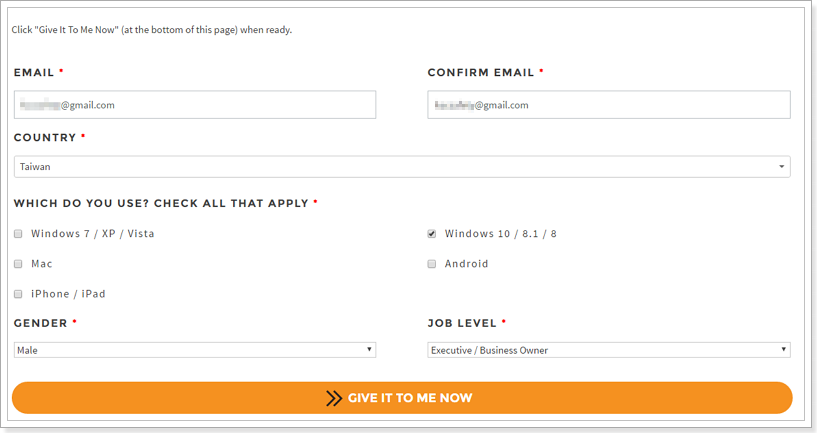The image size is (817, 433).
Task: Open the Country dropdown showing Taiwan
Action: [400, 167]
